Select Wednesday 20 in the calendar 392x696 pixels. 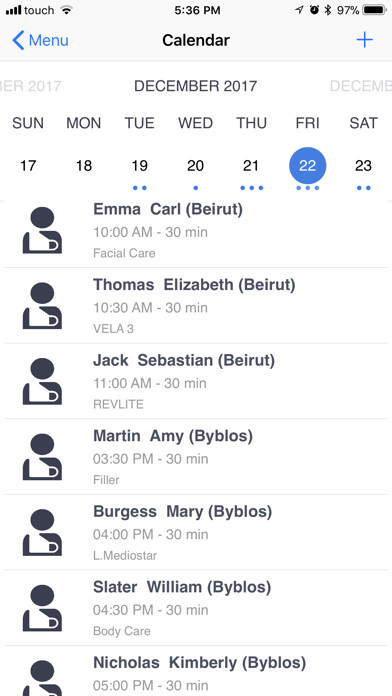[195, 166]
